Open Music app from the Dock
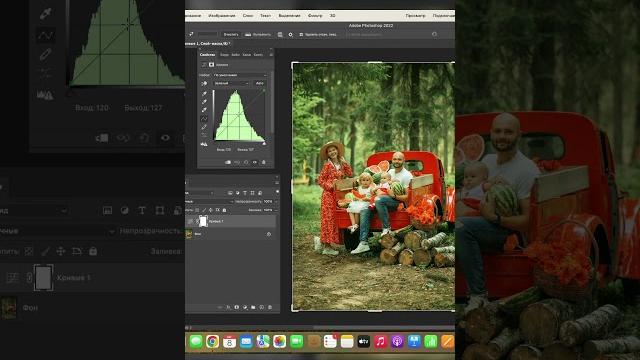Screen dimensions: 640x360 coord(380,341)
